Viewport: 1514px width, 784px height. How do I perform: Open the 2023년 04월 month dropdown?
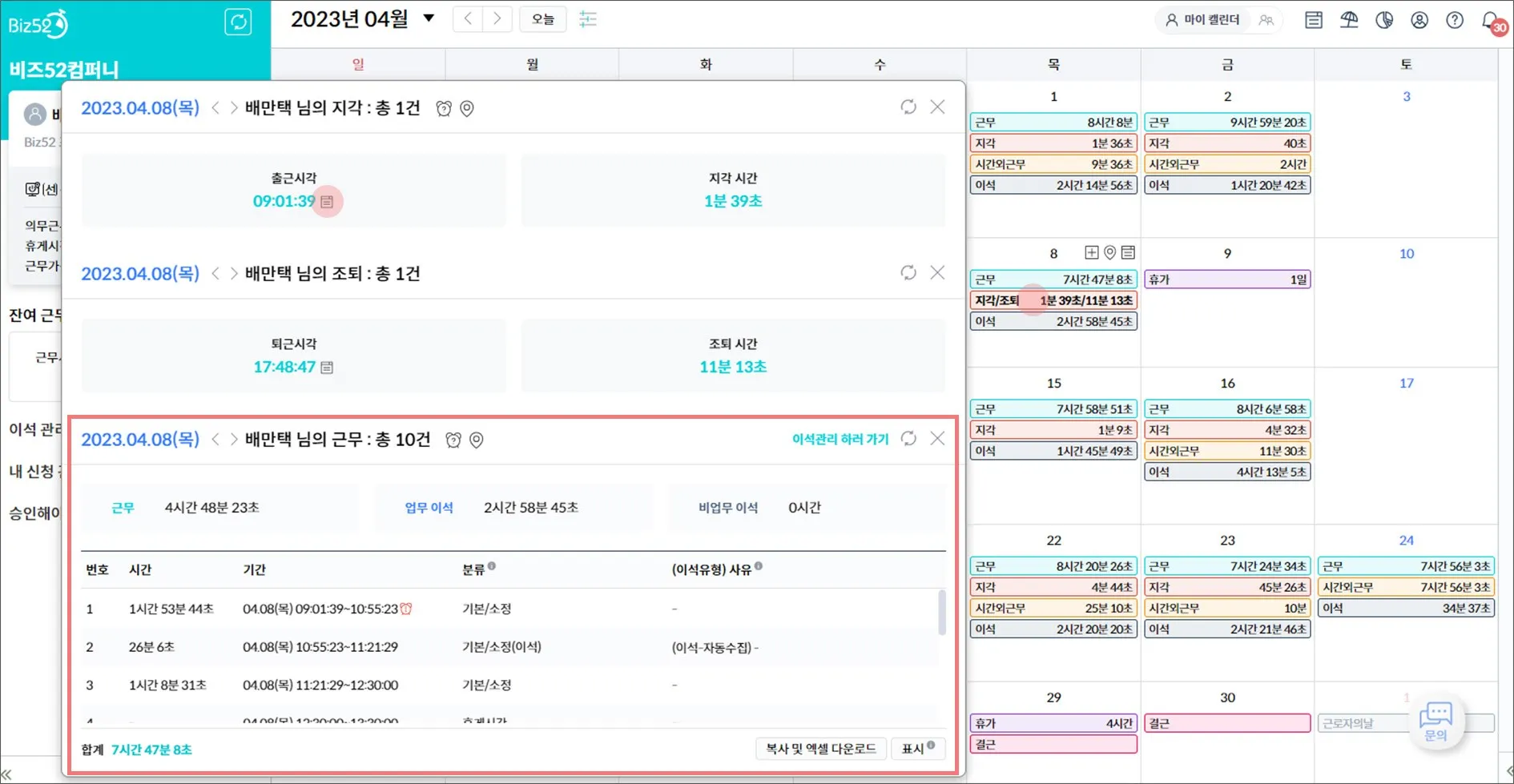429,18
